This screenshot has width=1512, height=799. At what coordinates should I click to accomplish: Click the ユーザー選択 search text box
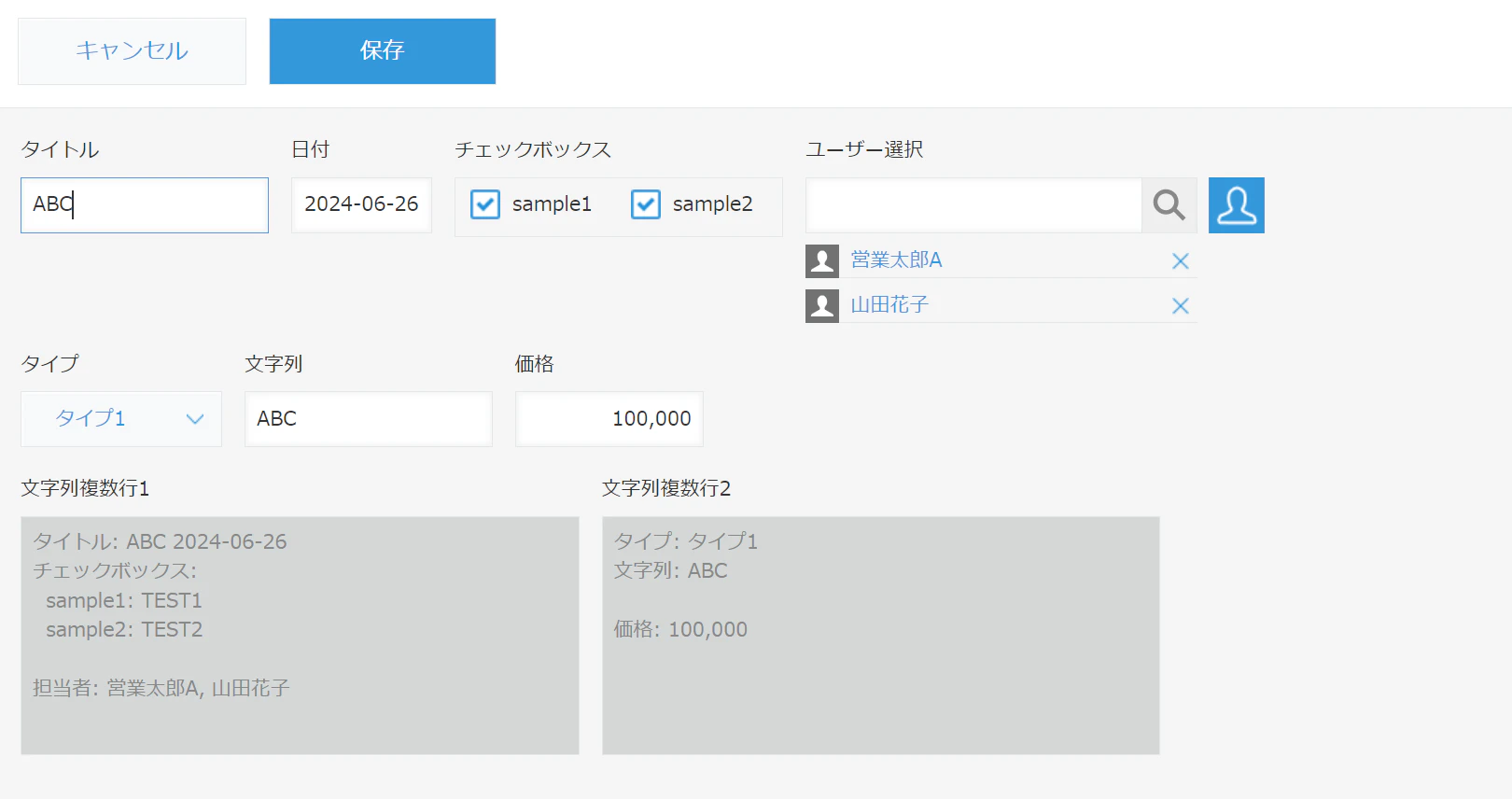[973, 205]
